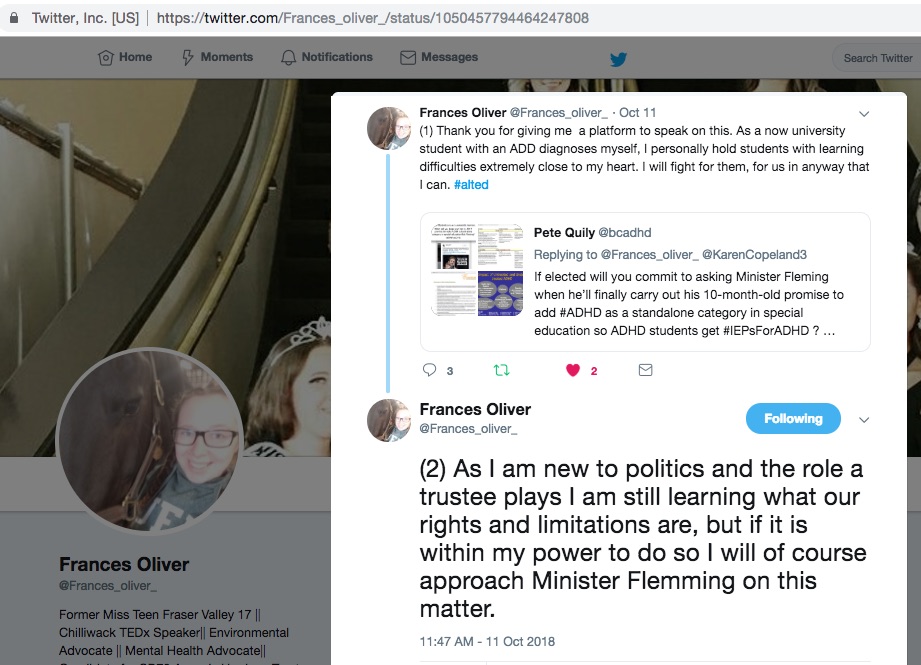Expand the chevron menu on first tweet
The height and width of the screenshot is (665, 921).
[863, 113]
